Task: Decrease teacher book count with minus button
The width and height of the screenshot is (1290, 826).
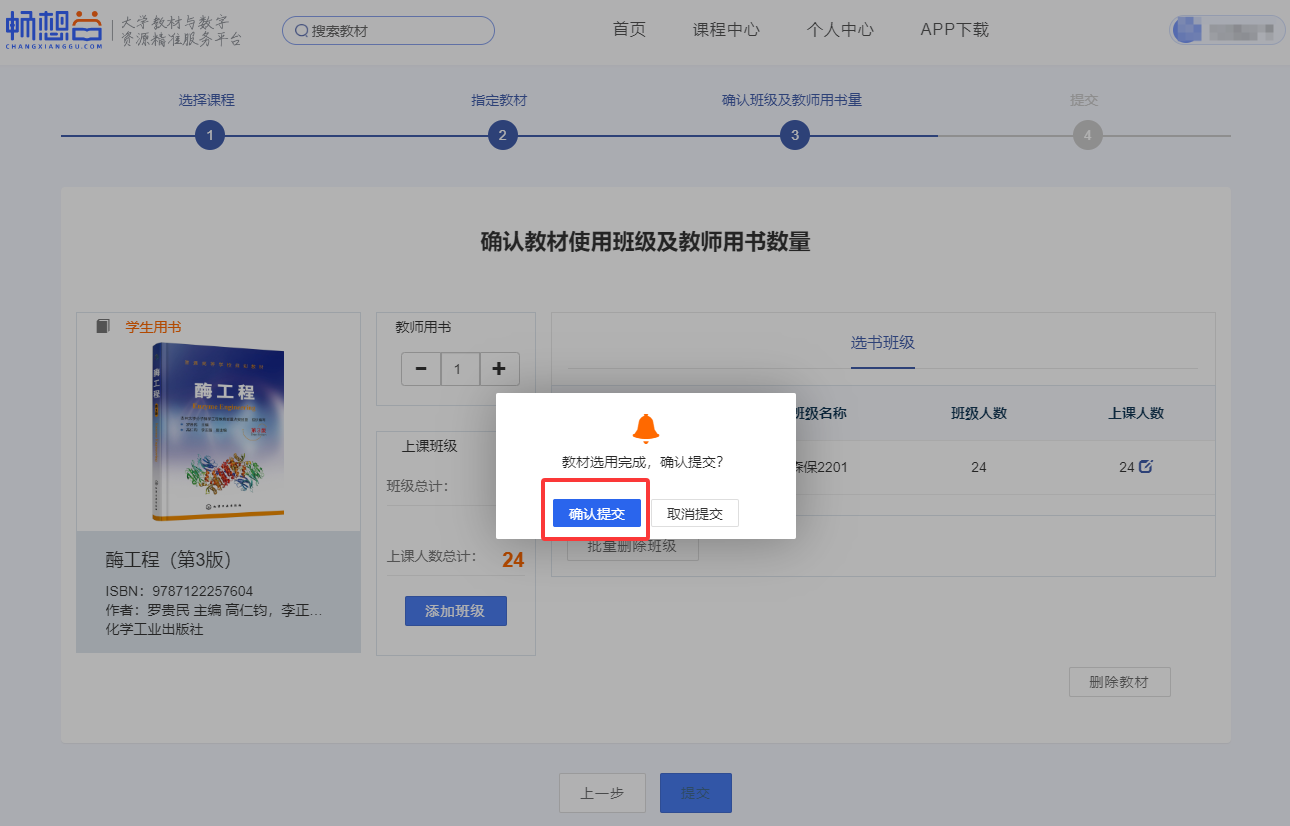Action: [x=421, y=369]
